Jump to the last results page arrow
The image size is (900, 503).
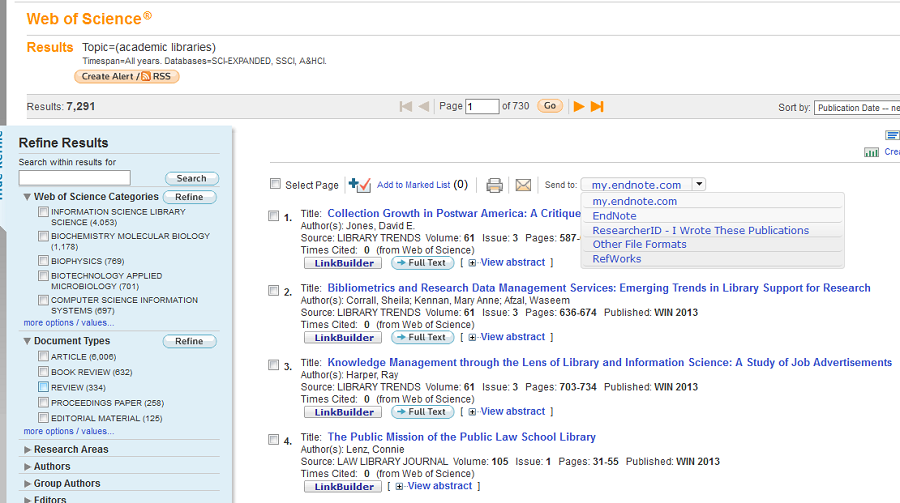click(597, 107)
